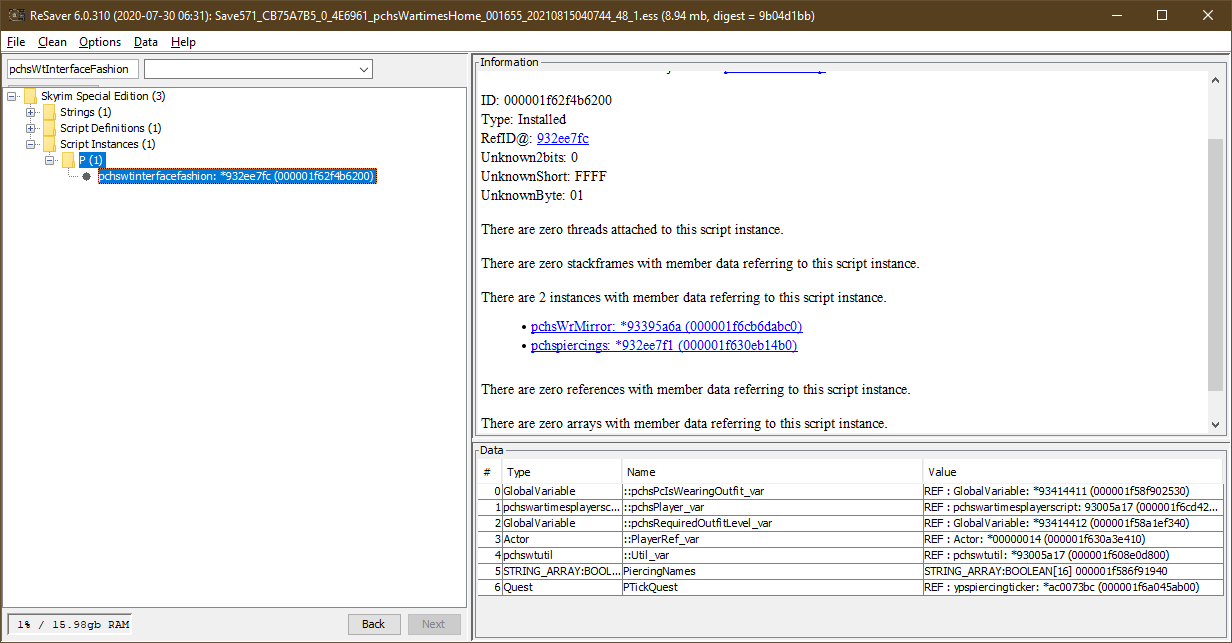Click the pchswtutil type cell in row 4
The image size is (1232, 643).
pos(561,555)
